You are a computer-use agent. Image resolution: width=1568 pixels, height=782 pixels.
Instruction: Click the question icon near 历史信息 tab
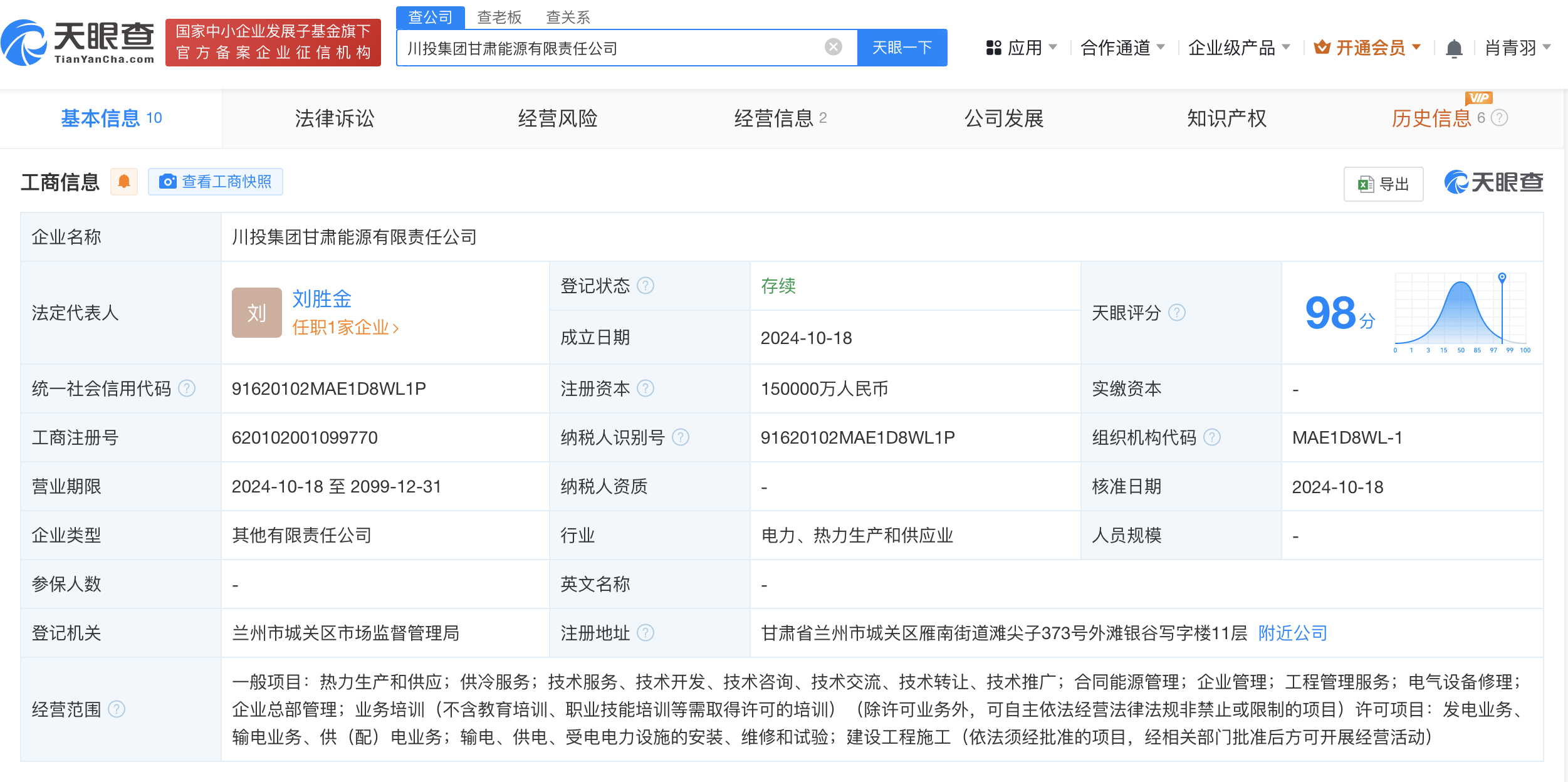click(1499, 118)
